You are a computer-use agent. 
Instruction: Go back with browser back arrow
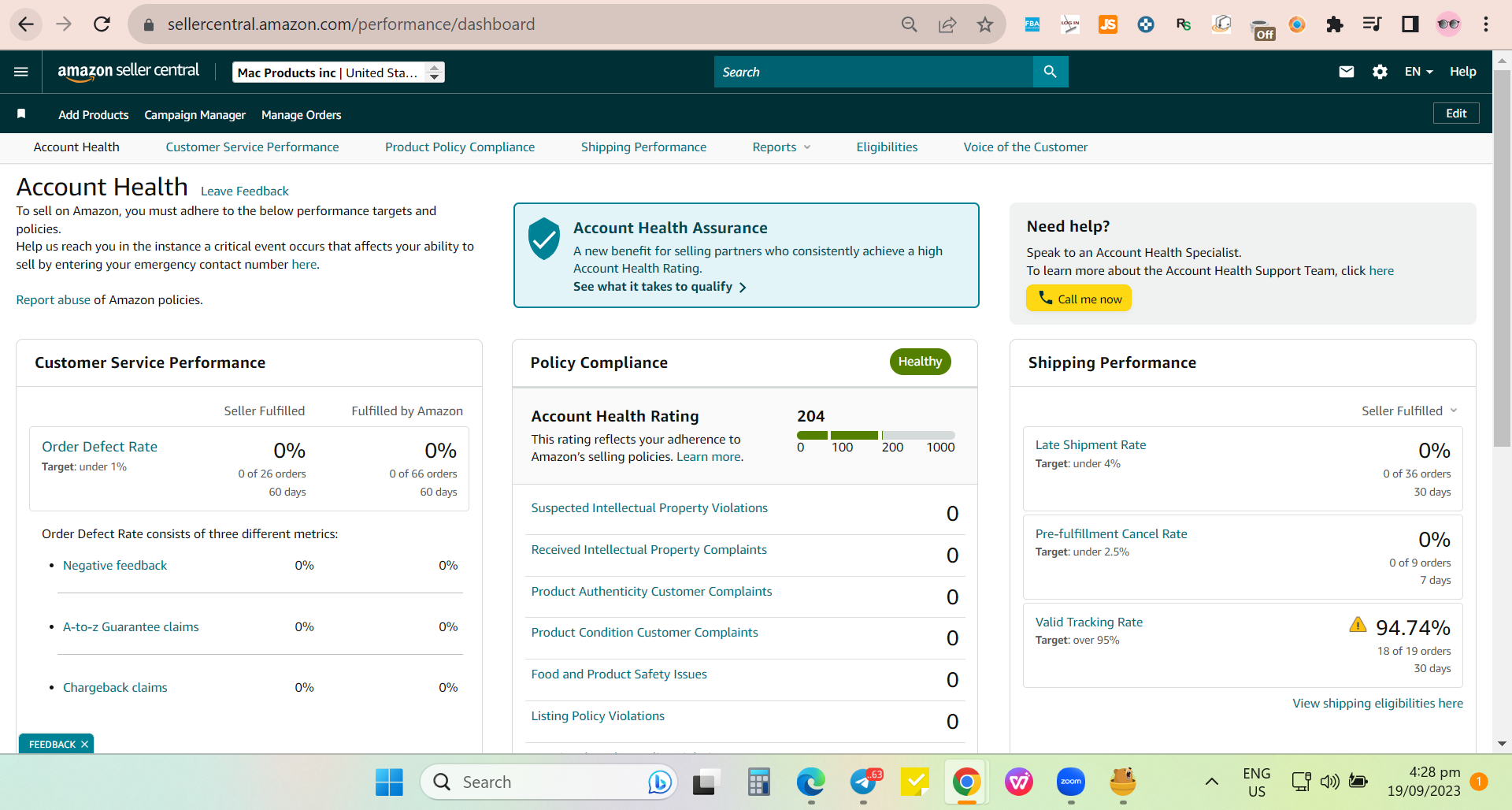pyautogui.click(x=26, y=24)
